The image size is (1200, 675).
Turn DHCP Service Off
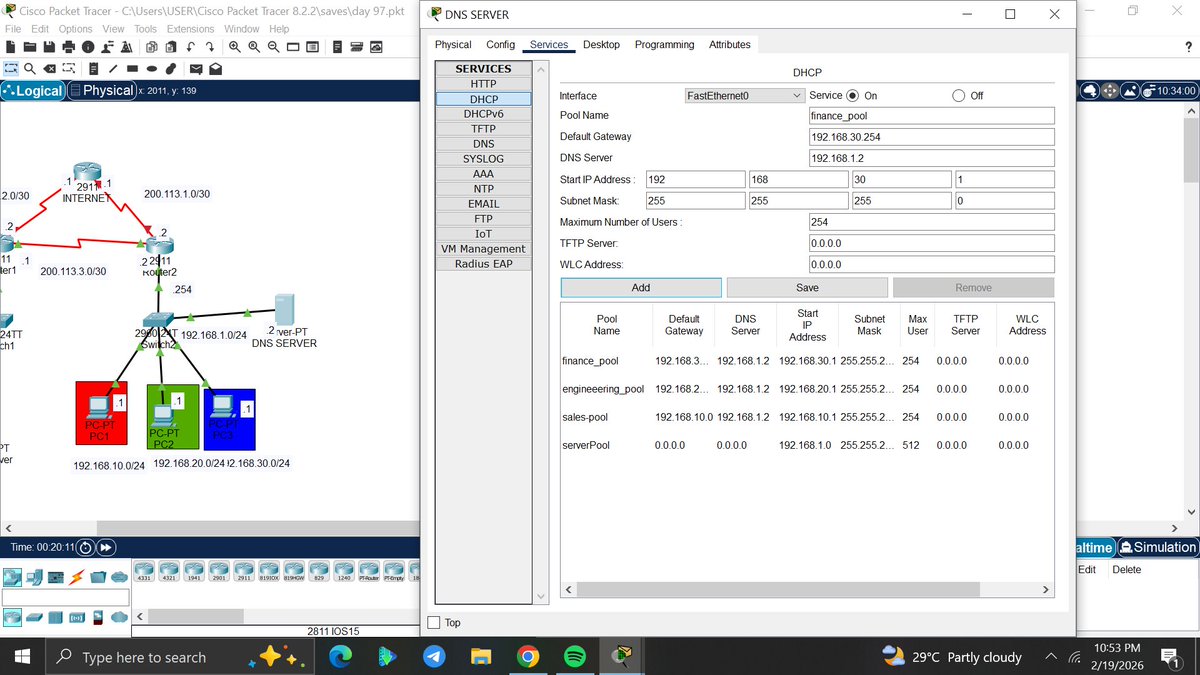click(x=959, y=96)
